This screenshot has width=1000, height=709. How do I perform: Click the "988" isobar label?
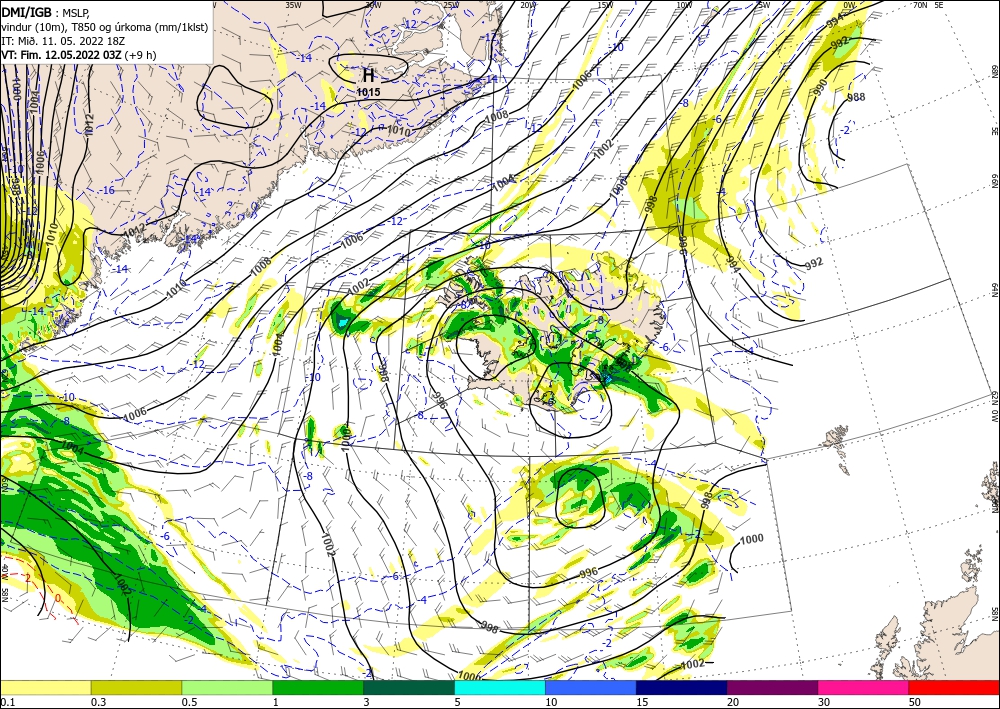click(x=857, y=97)
